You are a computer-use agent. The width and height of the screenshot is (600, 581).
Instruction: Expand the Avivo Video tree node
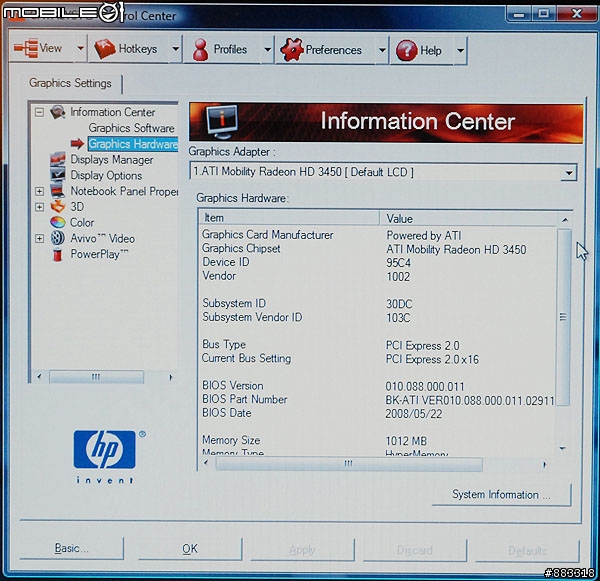[39, 238]
